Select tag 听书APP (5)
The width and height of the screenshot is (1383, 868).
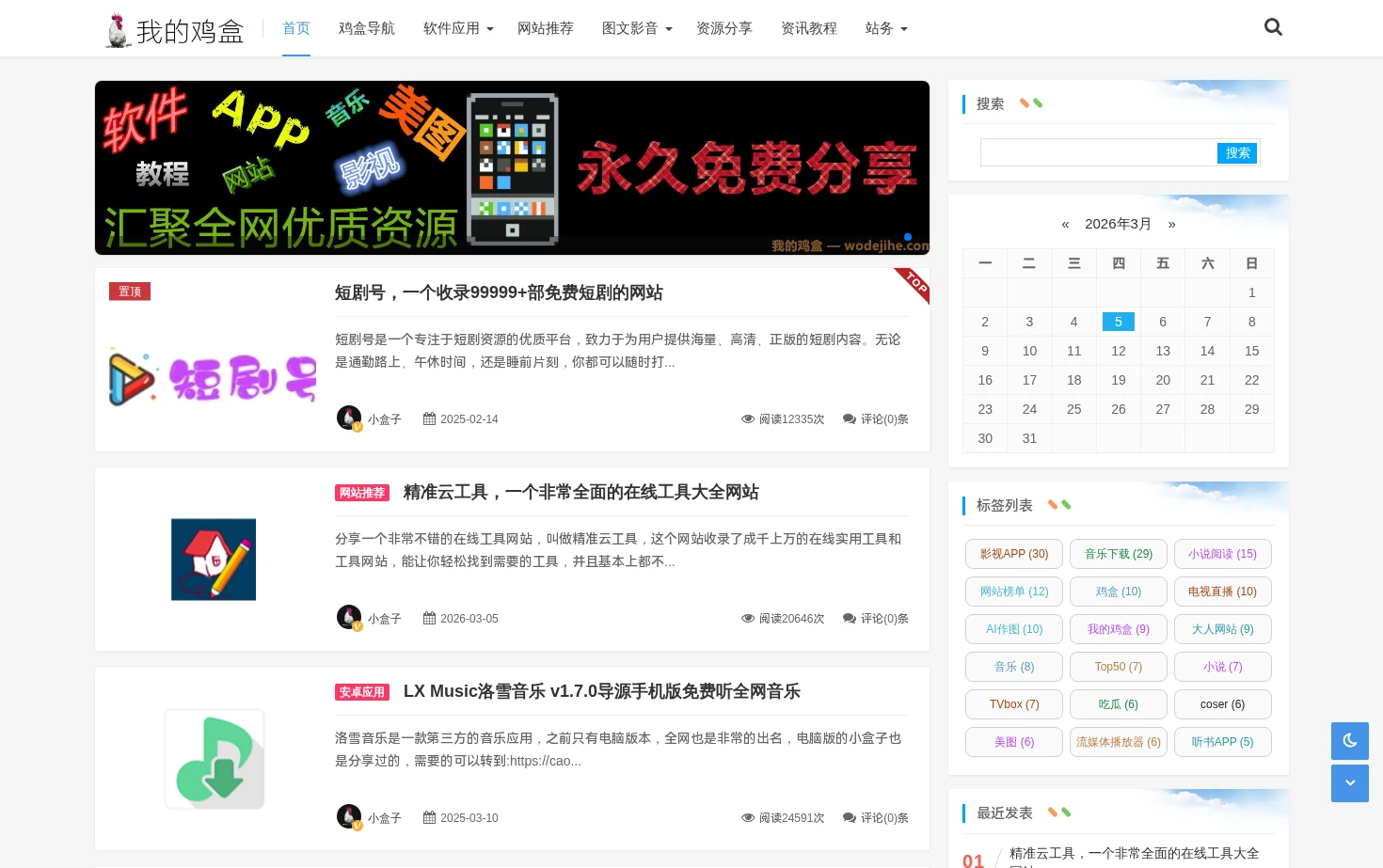click(1223, 742)
